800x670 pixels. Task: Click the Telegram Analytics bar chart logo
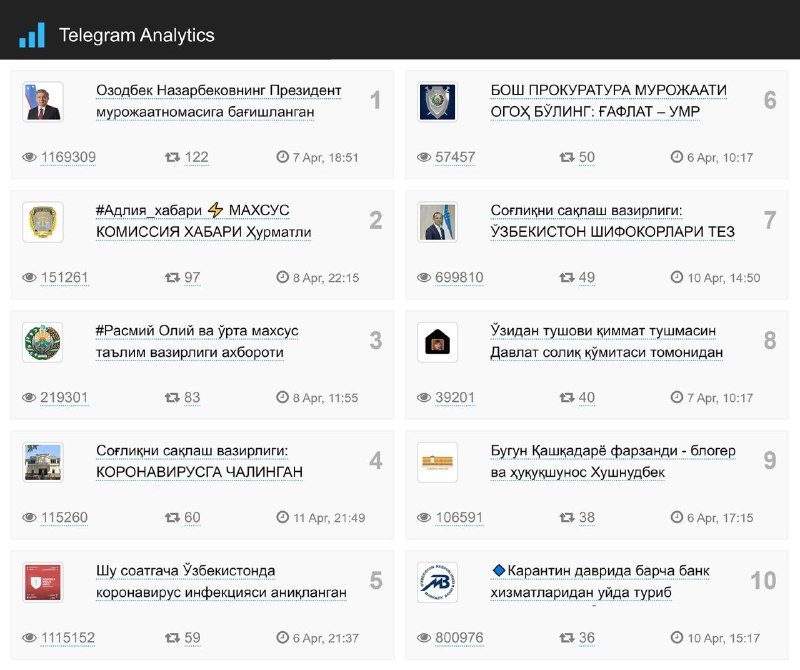pyautogui.click(x=32, y=35)
